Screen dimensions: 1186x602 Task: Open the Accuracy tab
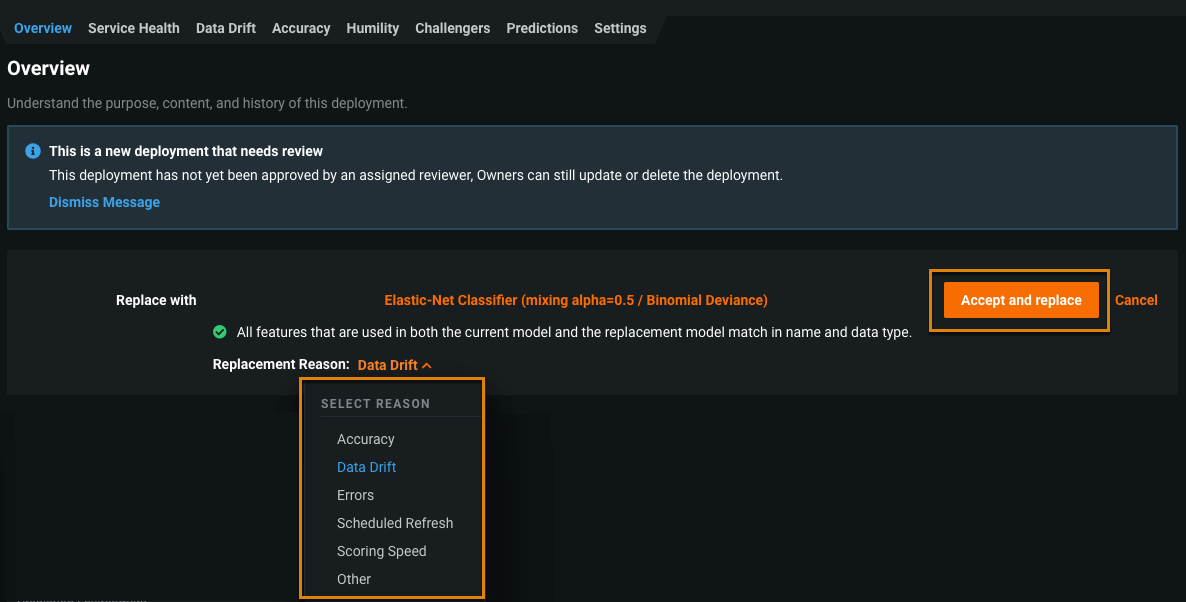[301, 28]
